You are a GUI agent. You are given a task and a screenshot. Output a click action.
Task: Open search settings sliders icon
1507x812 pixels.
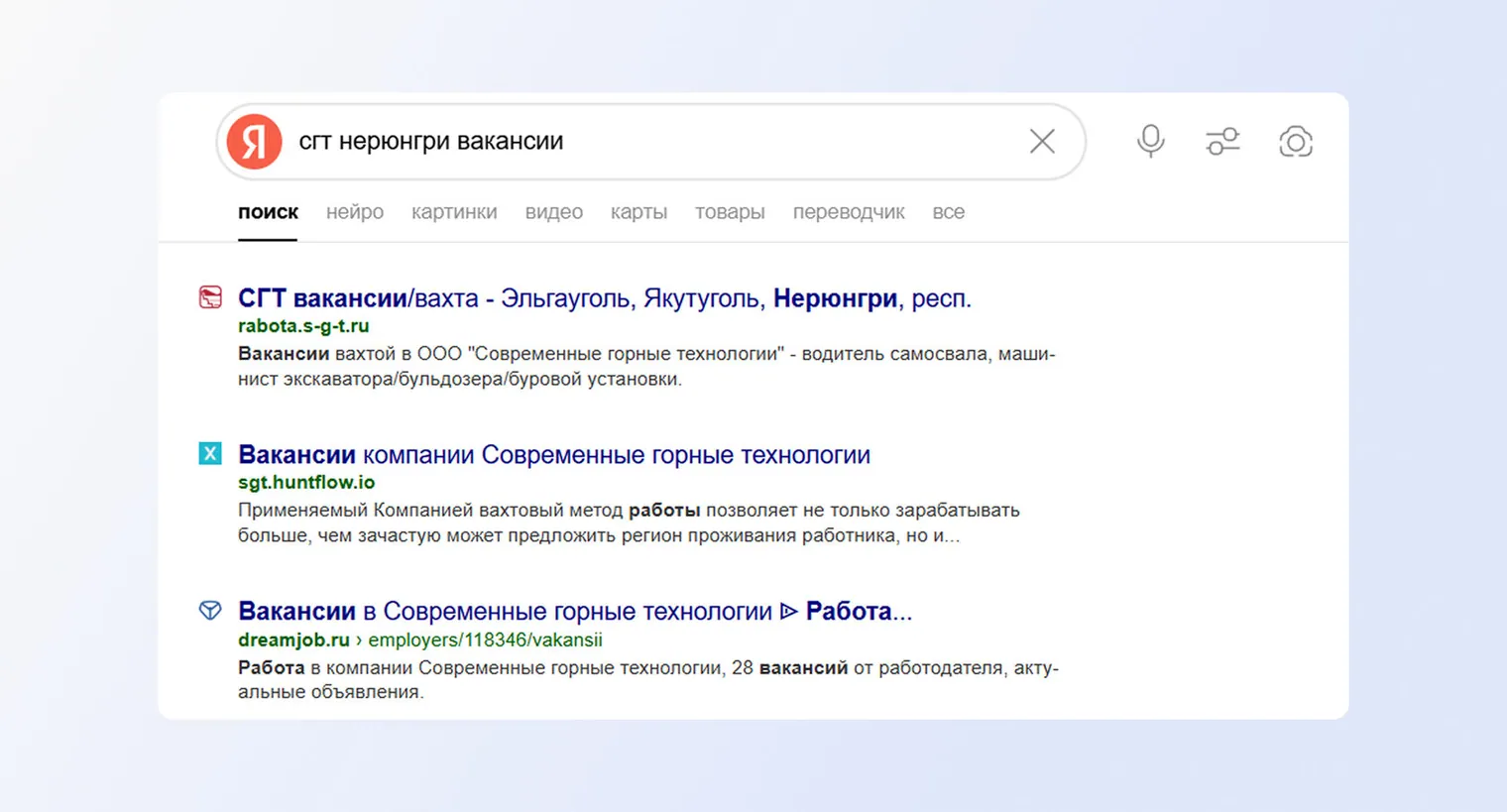tap(1222, 142)
